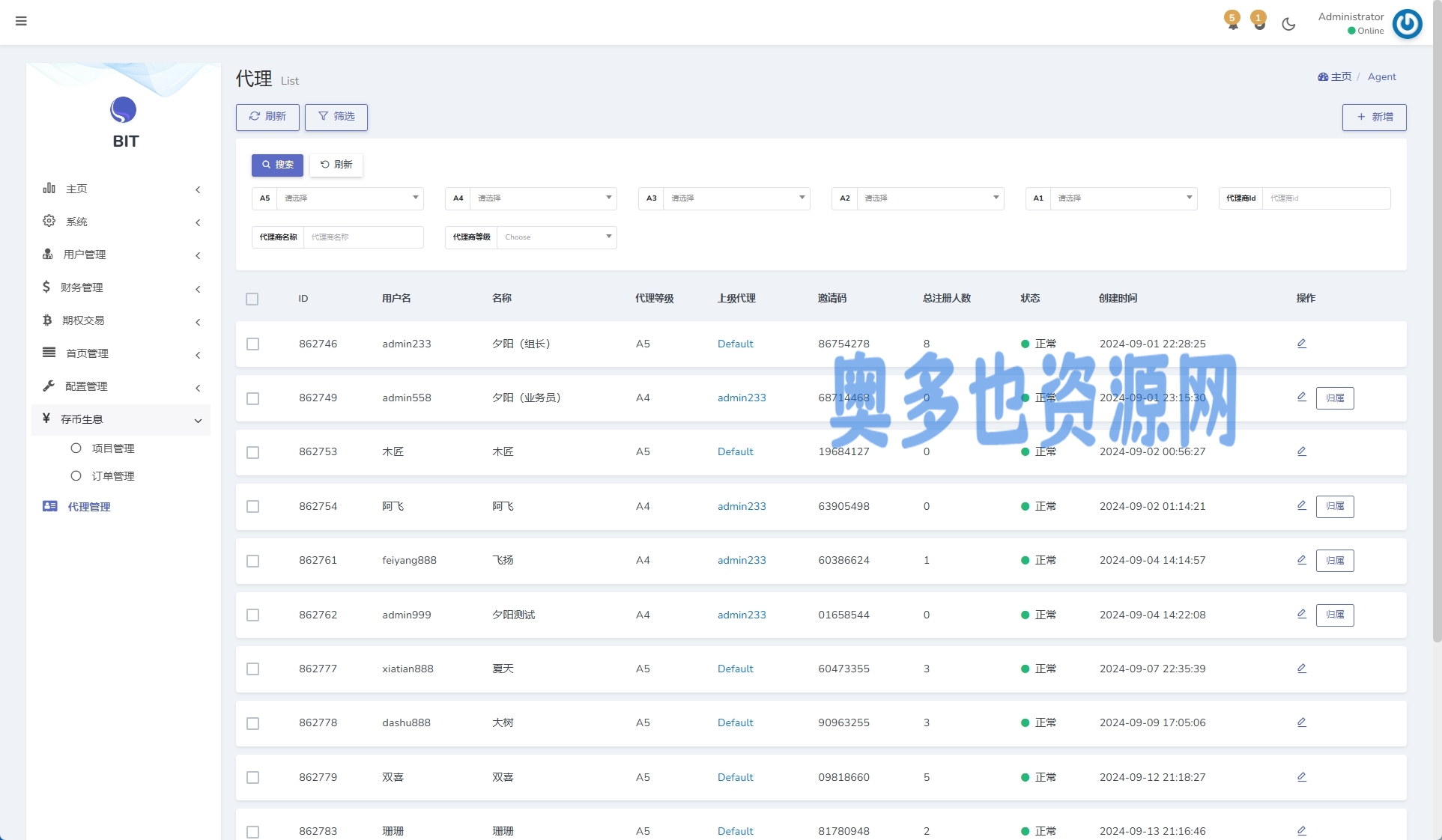Open 项目管理 submenu item

click(x=112, y=448)
